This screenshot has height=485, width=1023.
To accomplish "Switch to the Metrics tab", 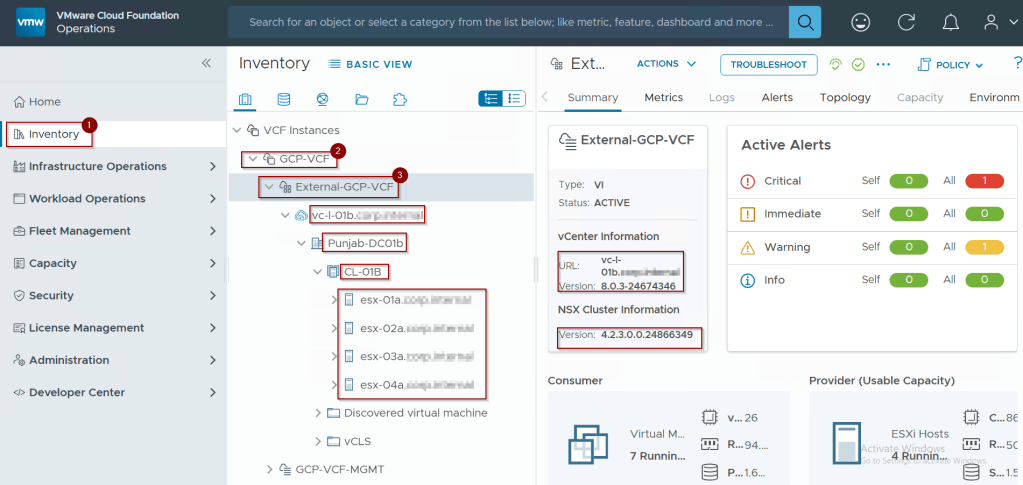I will (663, 97).
